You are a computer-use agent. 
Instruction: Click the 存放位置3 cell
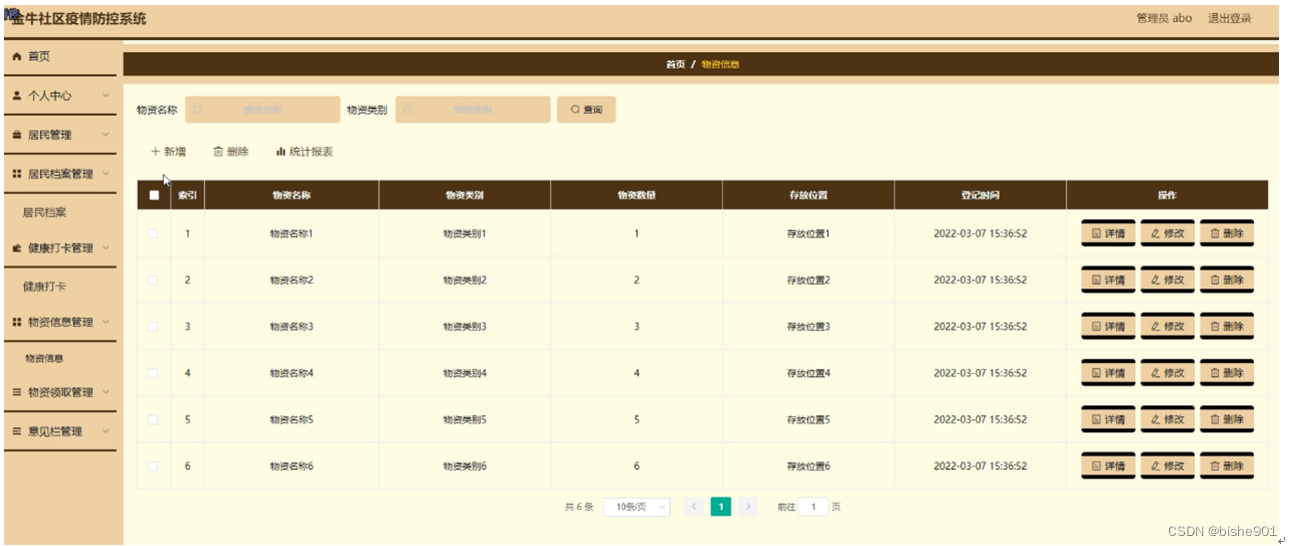click(x=808, y=327)
